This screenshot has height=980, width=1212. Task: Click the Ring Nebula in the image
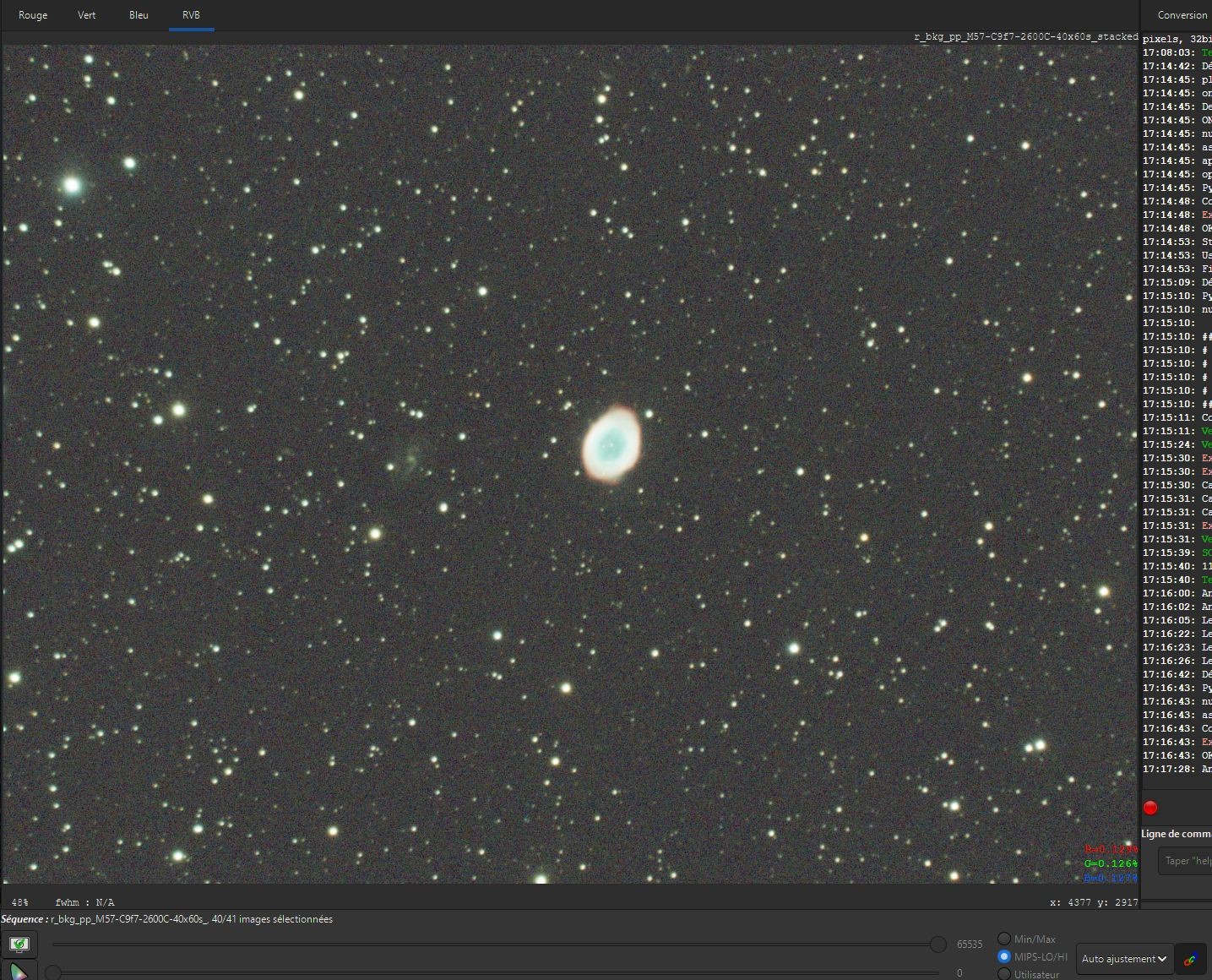click(x=611, y=444)
